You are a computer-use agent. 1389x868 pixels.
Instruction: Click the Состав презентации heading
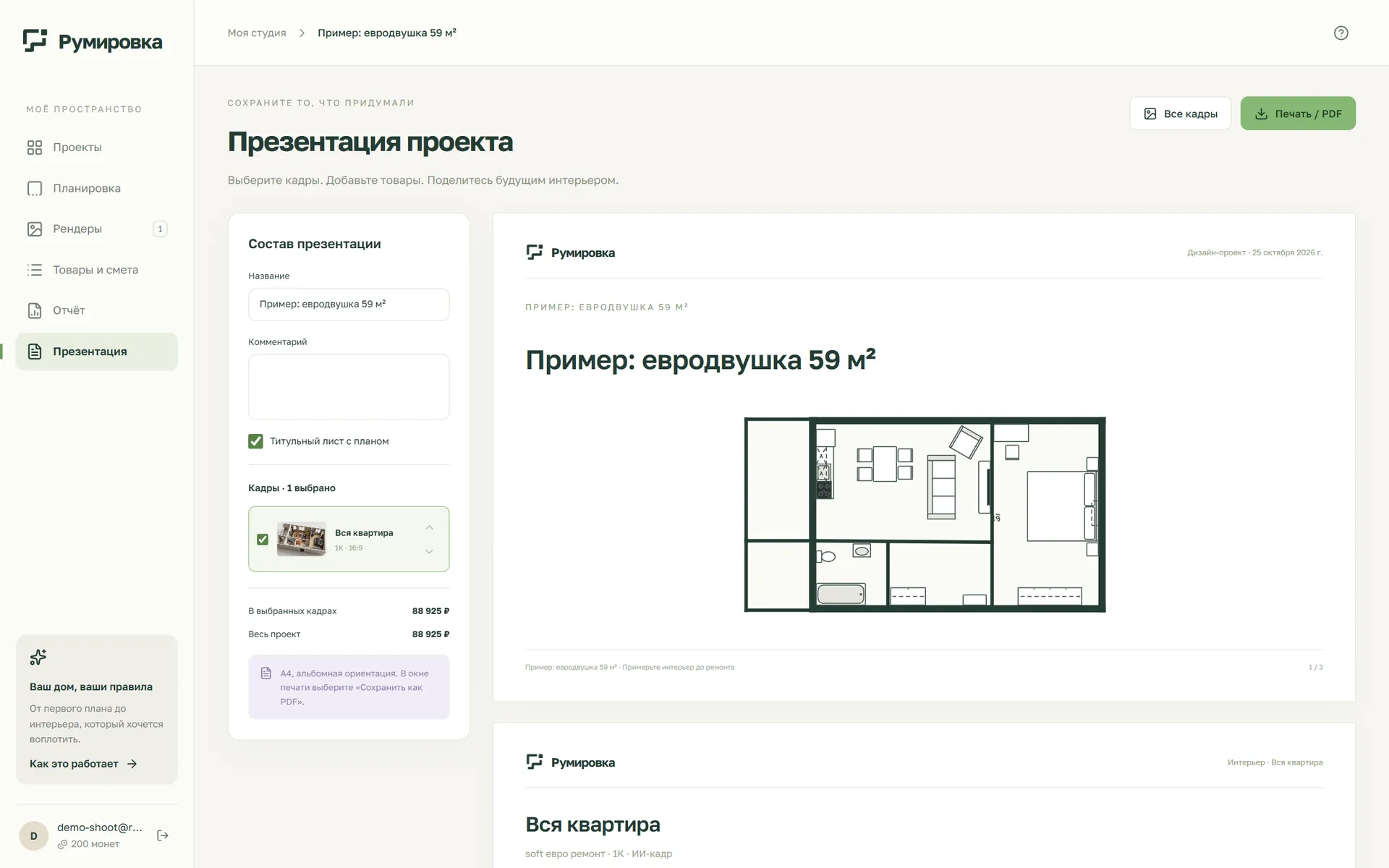coord(315,244)
